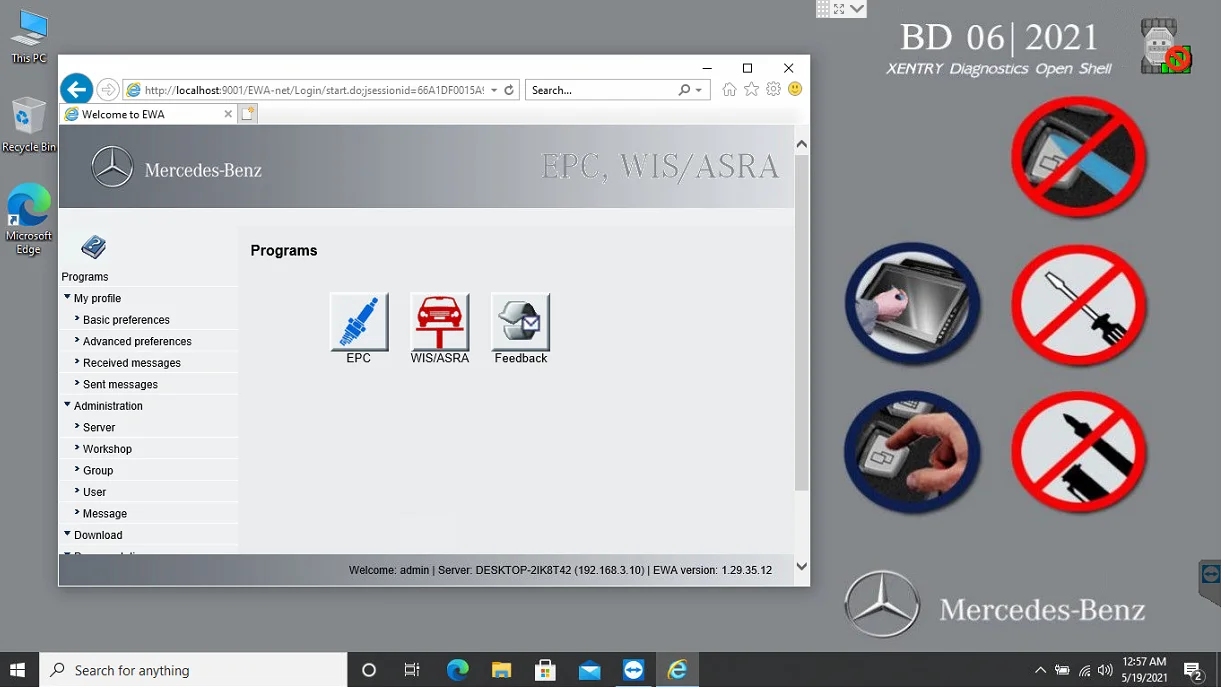This screenshot has height=687, width=1221.
Task: Click the smiley feedback icon
Action: 795,89
